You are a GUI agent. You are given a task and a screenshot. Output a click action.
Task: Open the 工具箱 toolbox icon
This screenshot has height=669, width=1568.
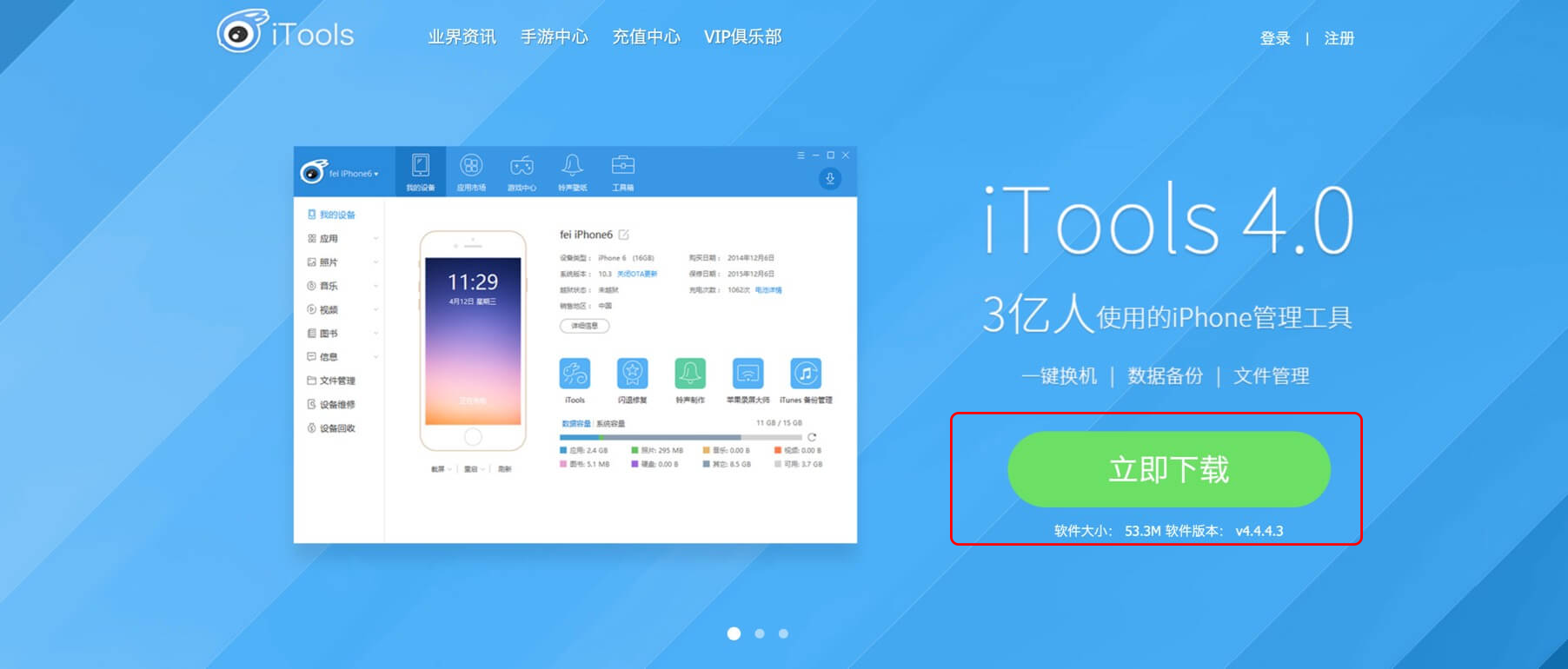pyautogui.click(x=623, y=172)
